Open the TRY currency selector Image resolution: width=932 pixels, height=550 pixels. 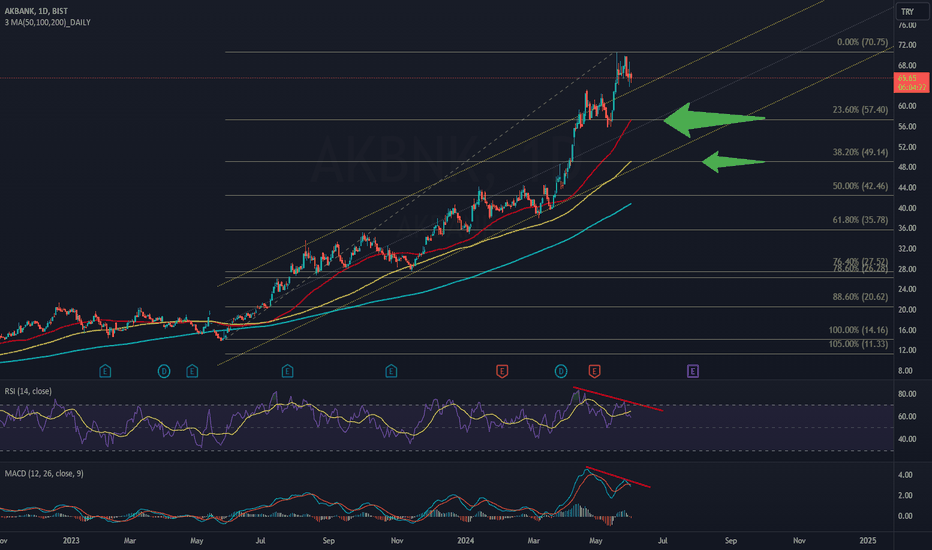911,11
